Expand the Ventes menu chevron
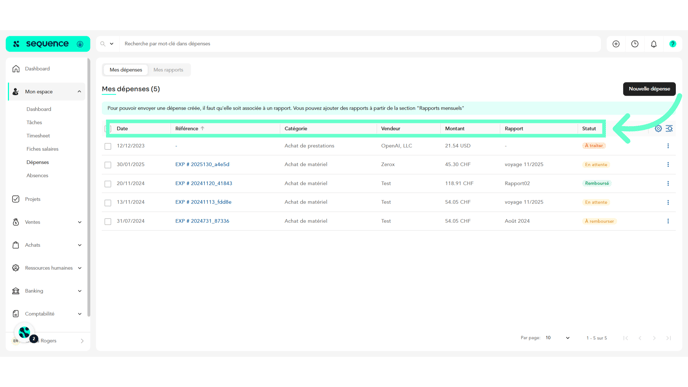 tap(79, 222)
